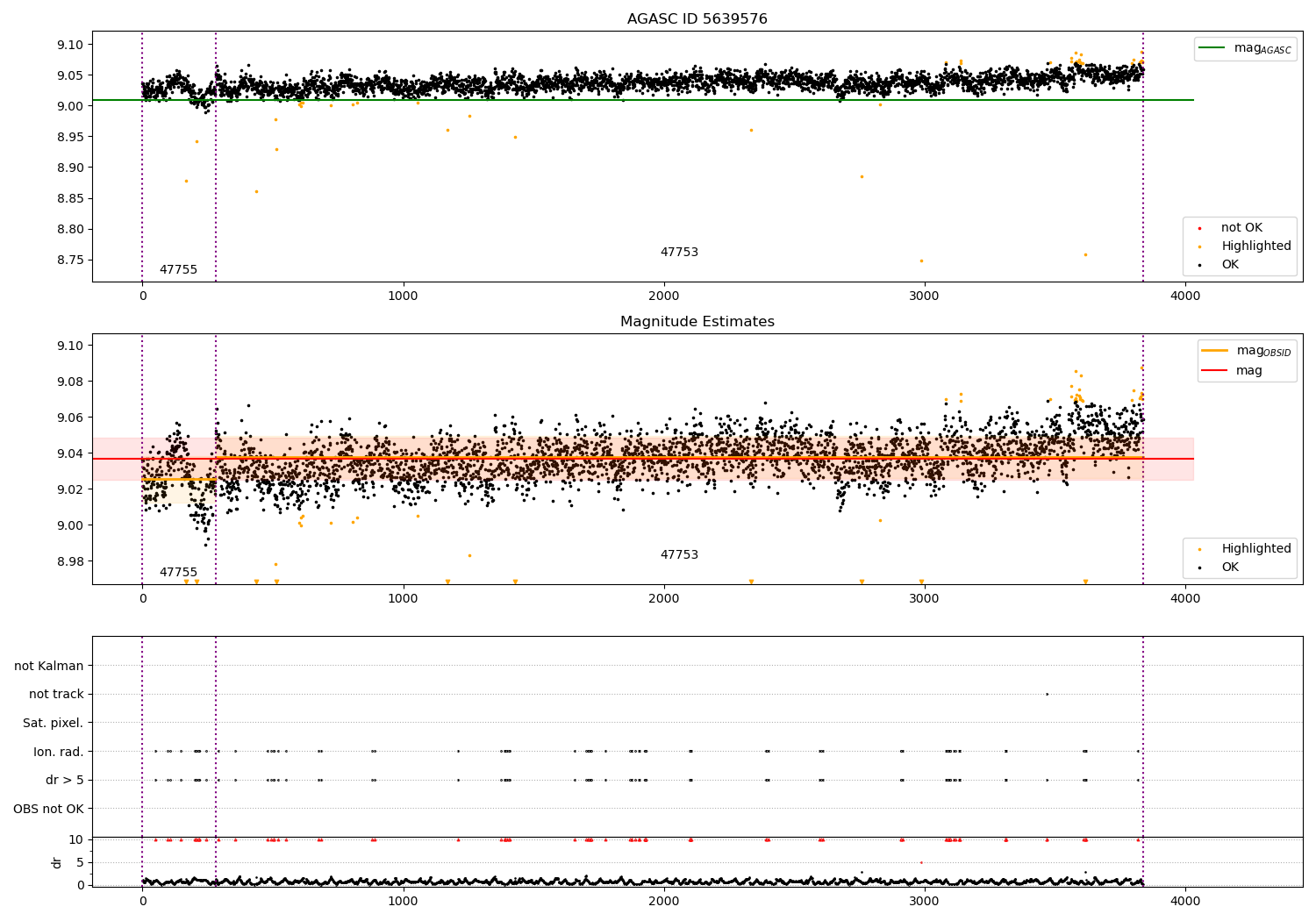Click the '1000' x tick under the bottom panel
The width and height of the screenshot is (1316, 921).
click(404, 901)
